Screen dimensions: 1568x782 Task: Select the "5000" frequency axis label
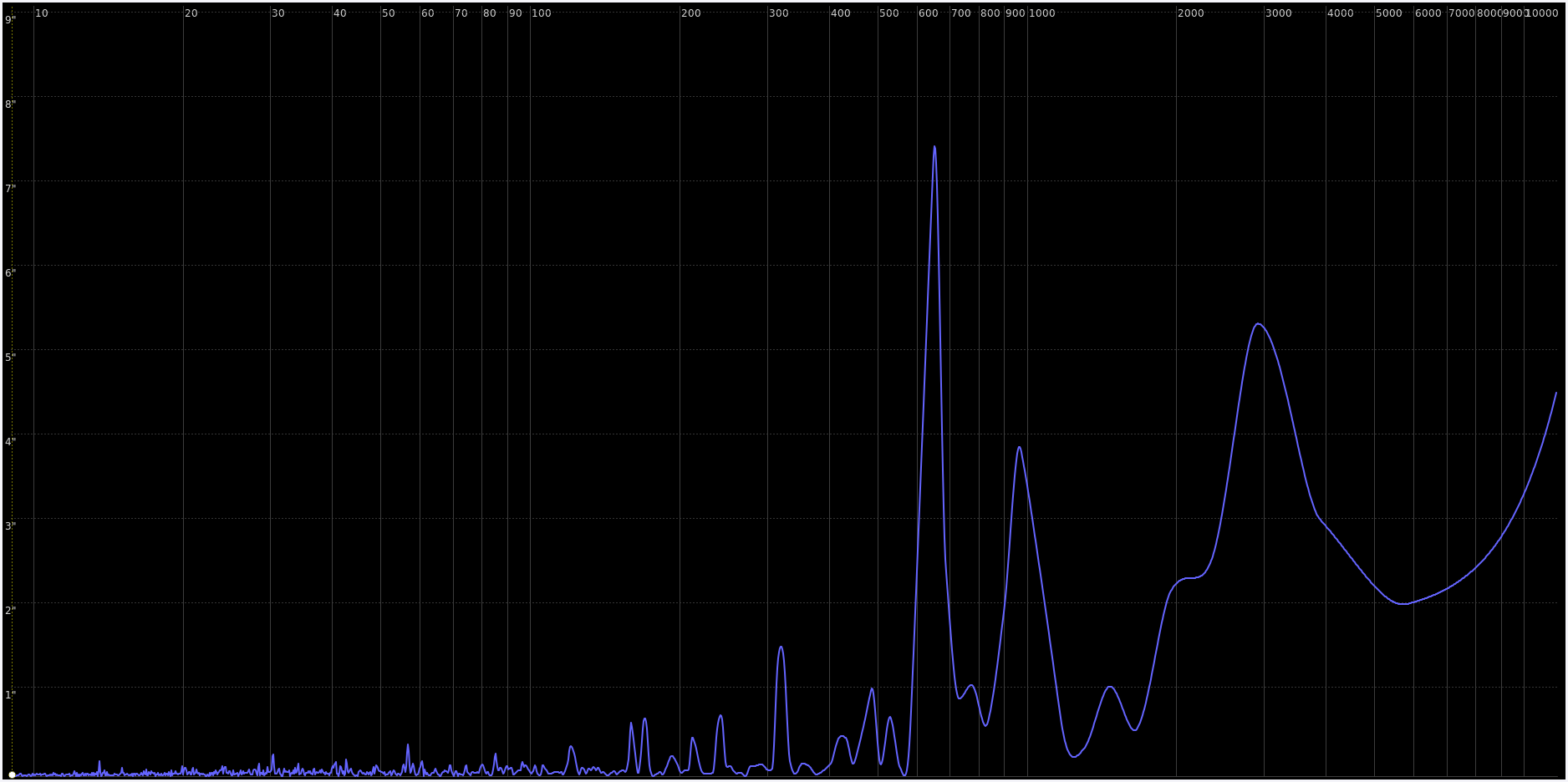click(1389, 13)
